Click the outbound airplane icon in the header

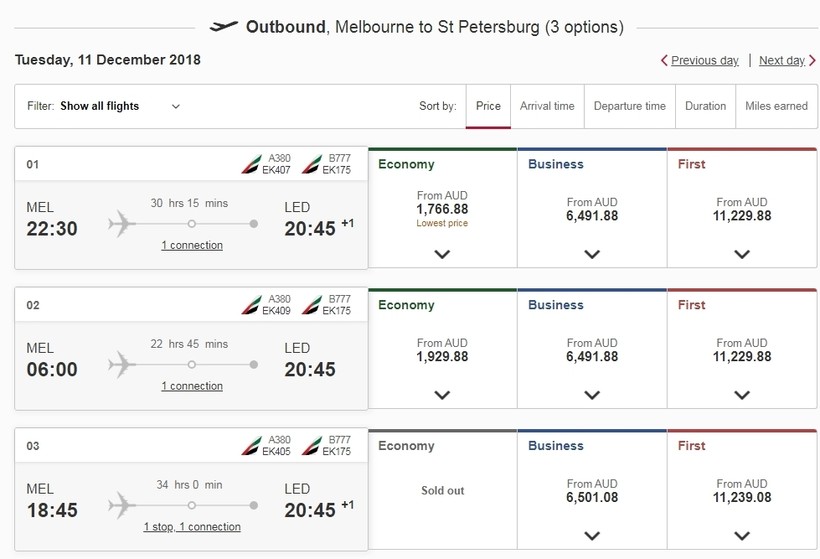coord(223,26)
